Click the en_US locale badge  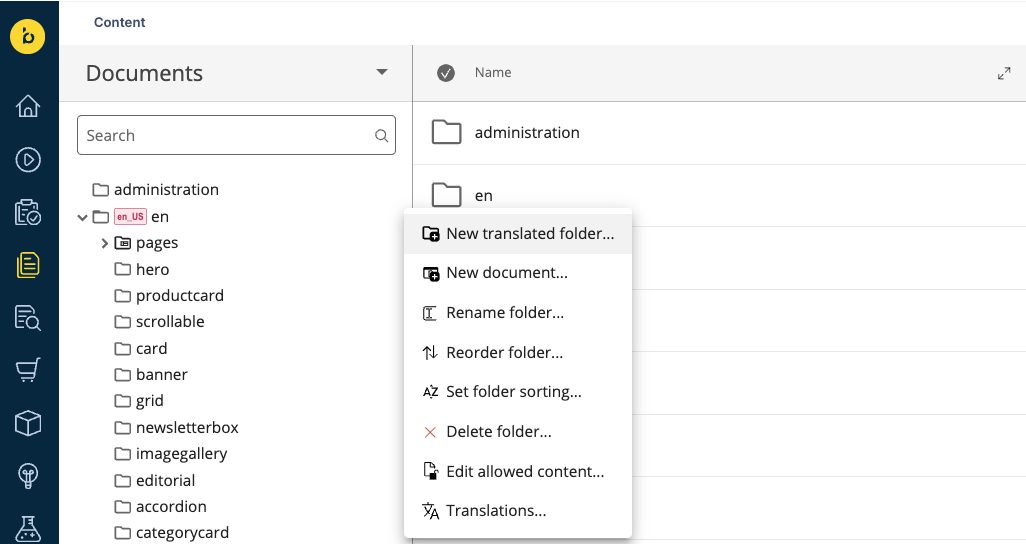130,217
